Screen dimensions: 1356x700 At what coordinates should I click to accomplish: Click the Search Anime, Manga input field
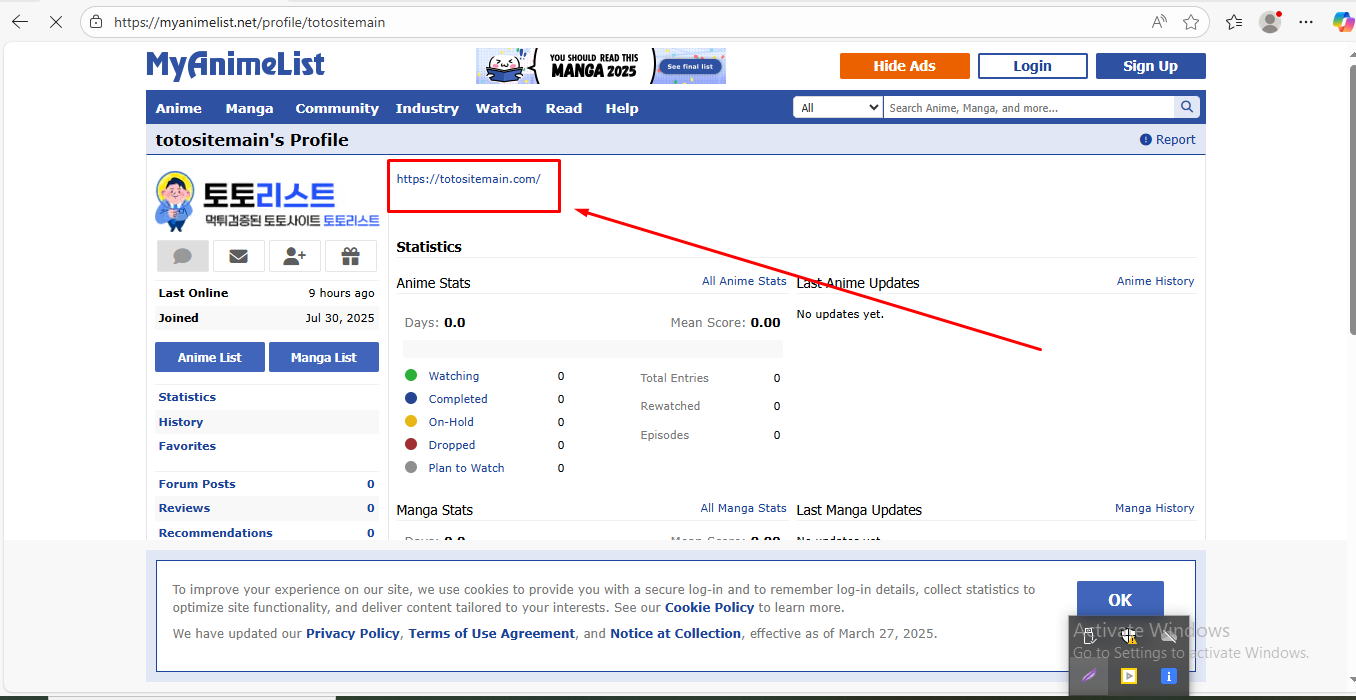click(x=1028, y=108)
